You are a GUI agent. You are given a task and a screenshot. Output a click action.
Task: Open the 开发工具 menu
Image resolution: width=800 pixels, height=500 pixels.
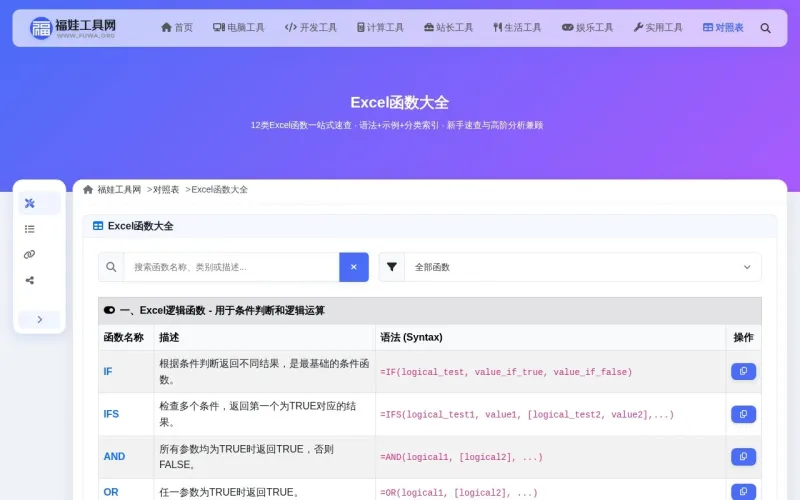(311, 28)
